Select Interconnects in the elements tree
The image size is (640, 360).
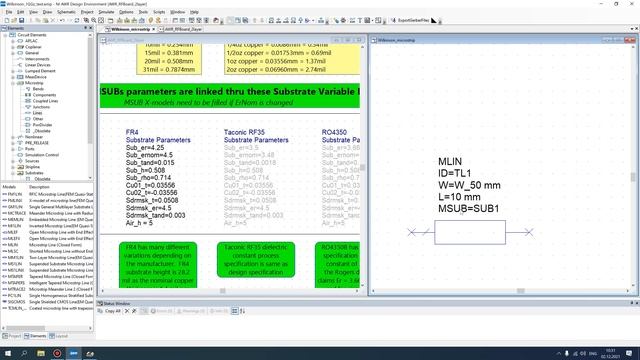[37, 59]
